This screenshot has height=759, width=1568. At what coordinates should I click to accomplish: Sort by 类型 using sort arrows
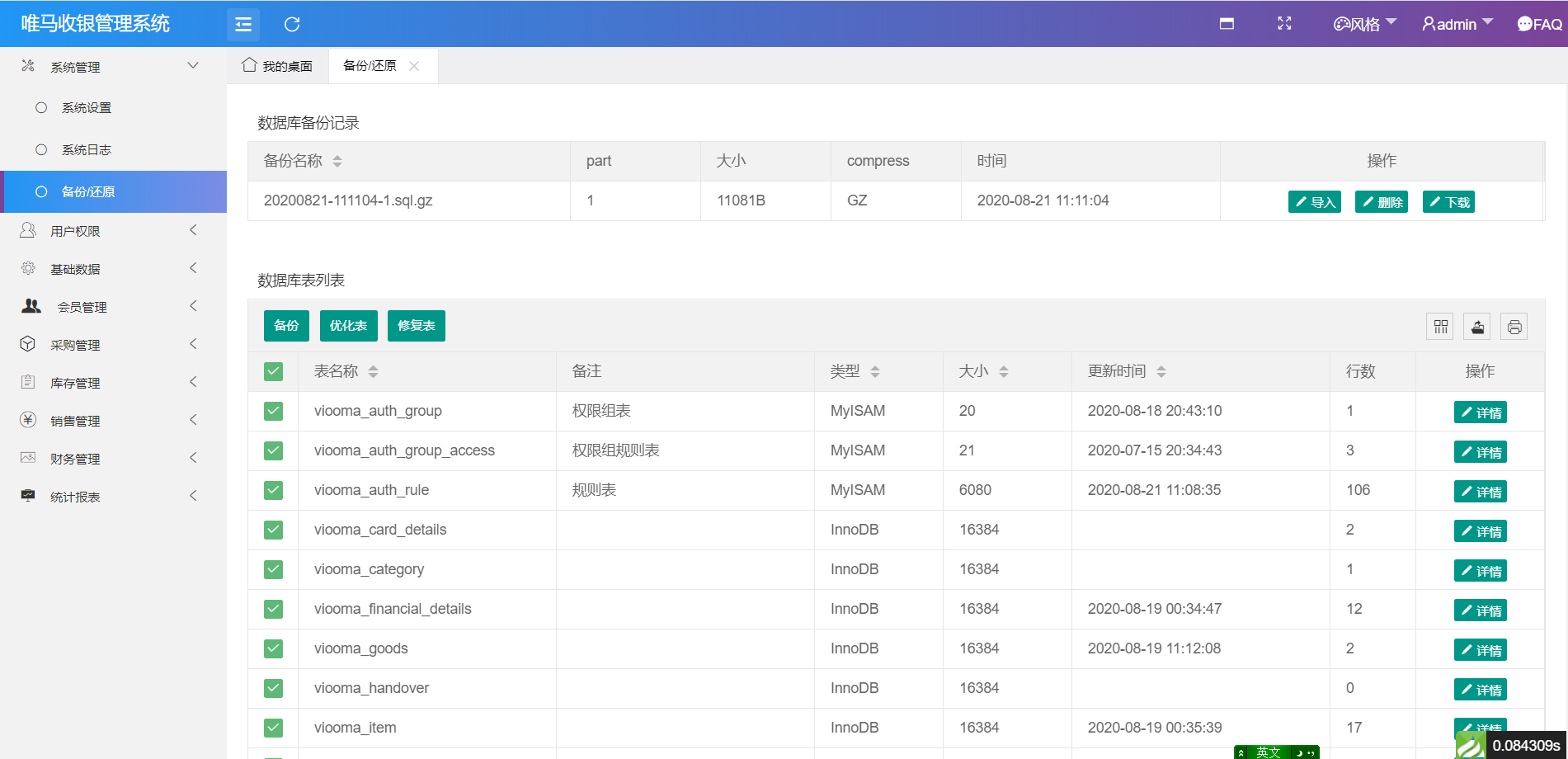(875, 372)
